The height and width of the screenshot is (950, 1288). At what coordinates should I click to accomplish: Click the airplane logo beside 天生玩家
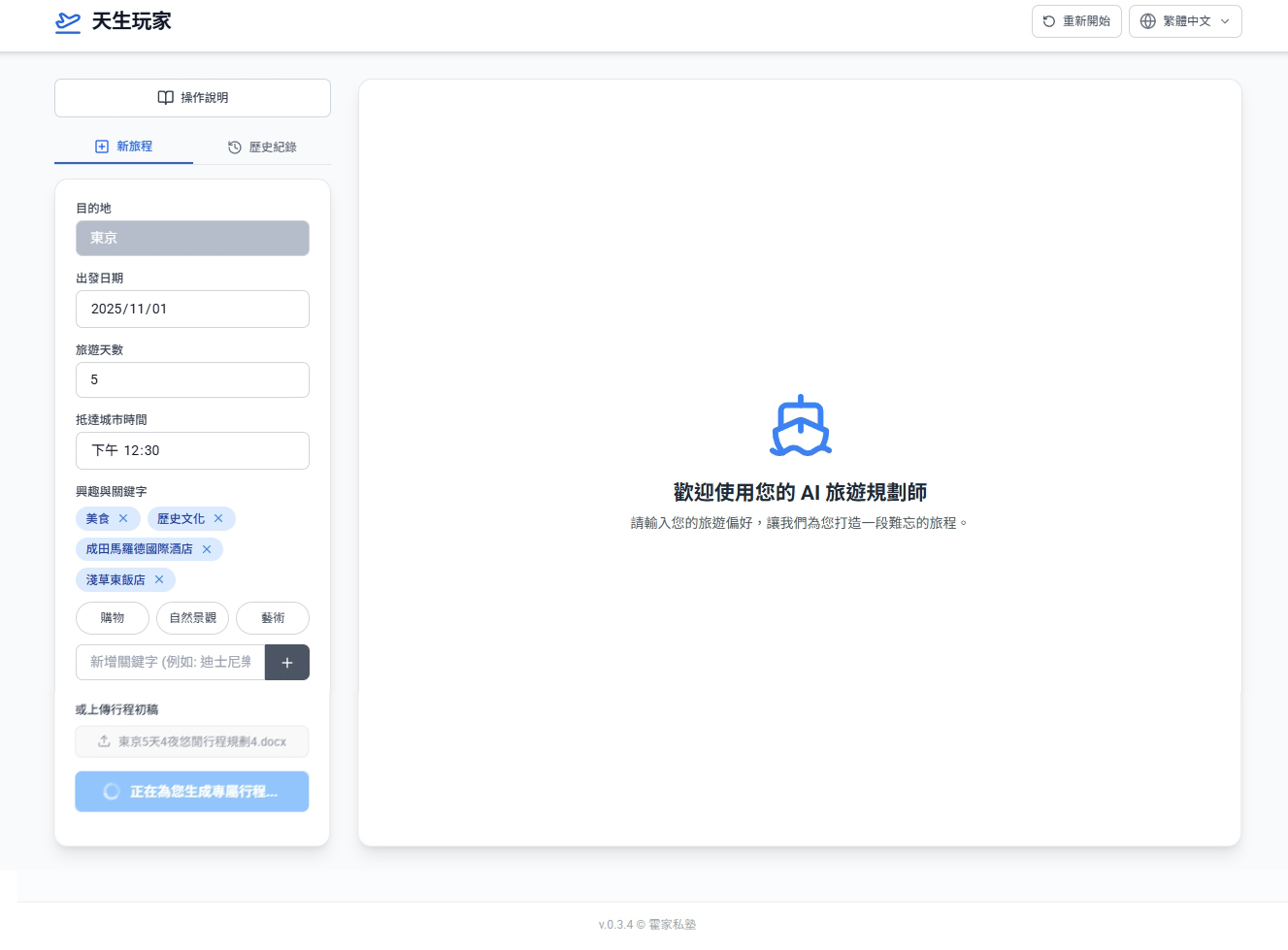[68, 22]
